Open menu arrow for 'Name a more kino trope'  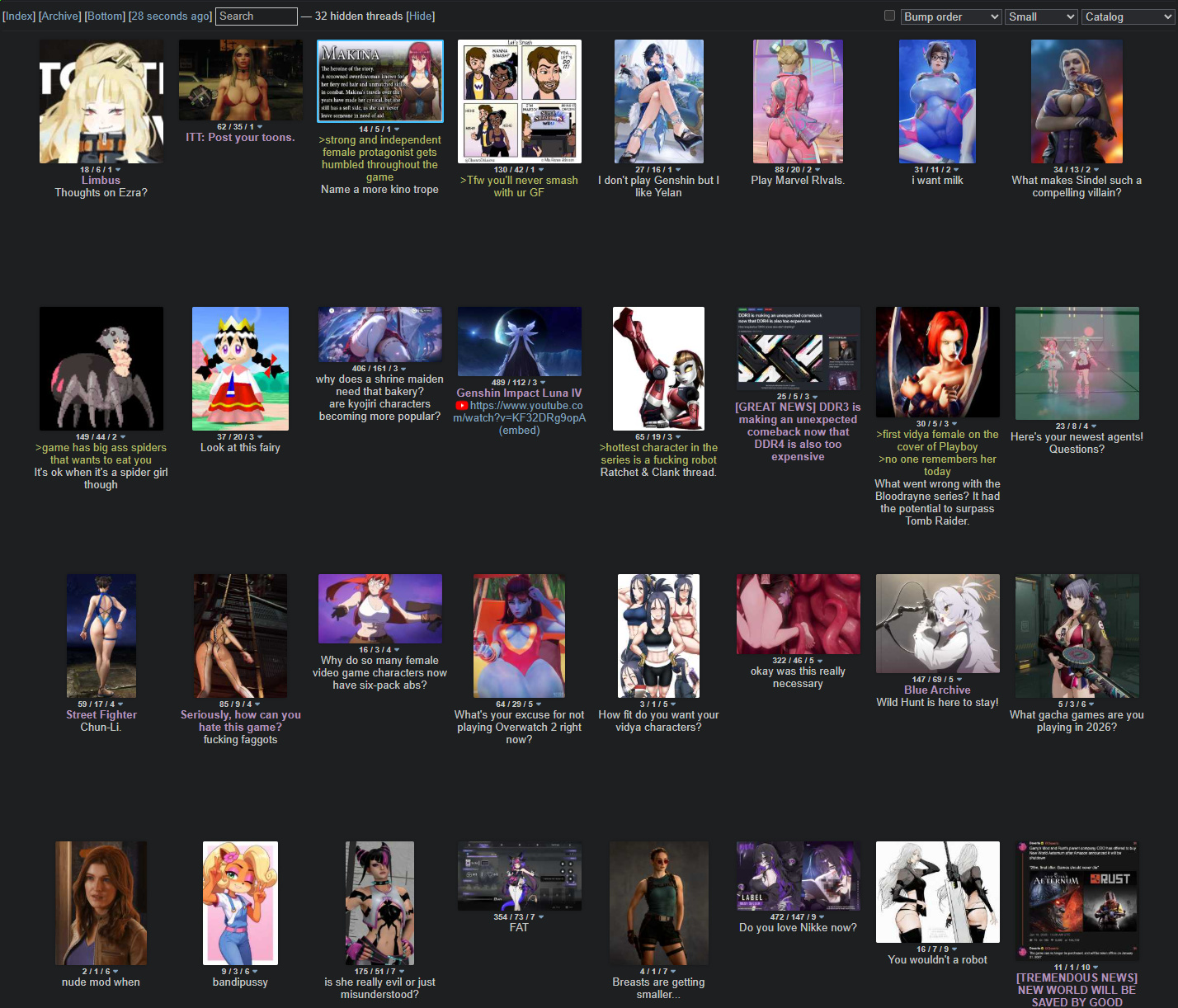point(397,130)
